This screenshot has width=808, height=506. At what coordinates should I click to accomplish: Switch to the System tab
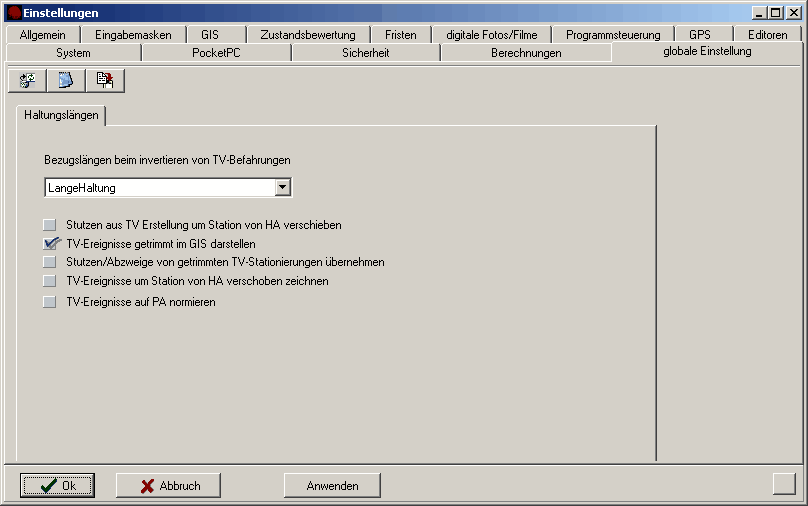[73, 53]
